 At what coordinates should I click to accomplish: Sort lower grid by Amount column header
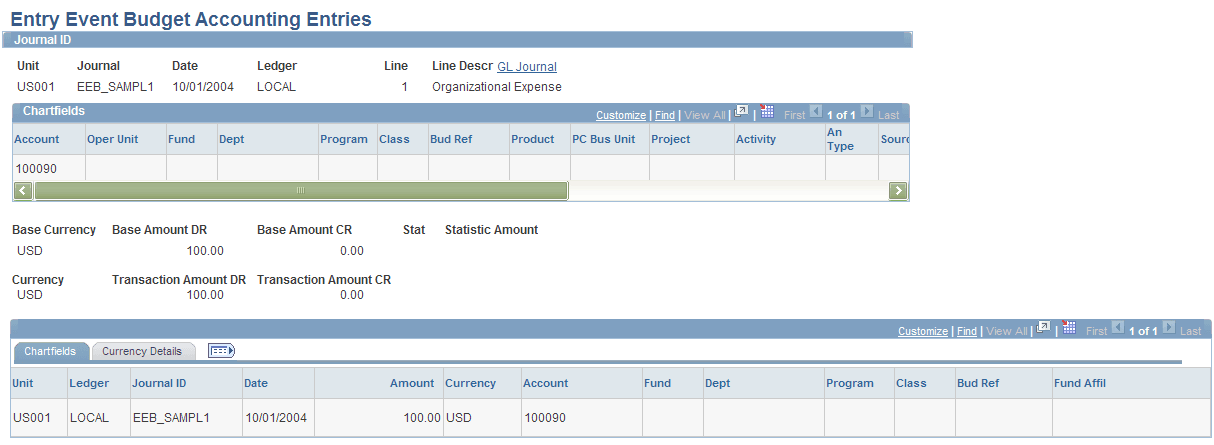pyautogui.click(x=412, y=383)
